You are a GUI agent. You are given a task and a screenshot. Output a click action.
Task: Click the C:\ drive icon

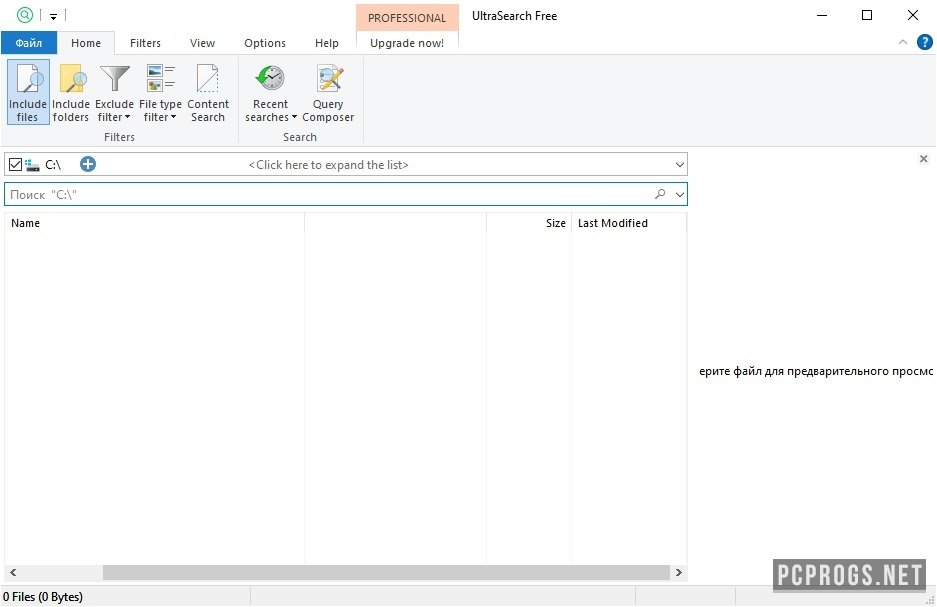(32, 164)
